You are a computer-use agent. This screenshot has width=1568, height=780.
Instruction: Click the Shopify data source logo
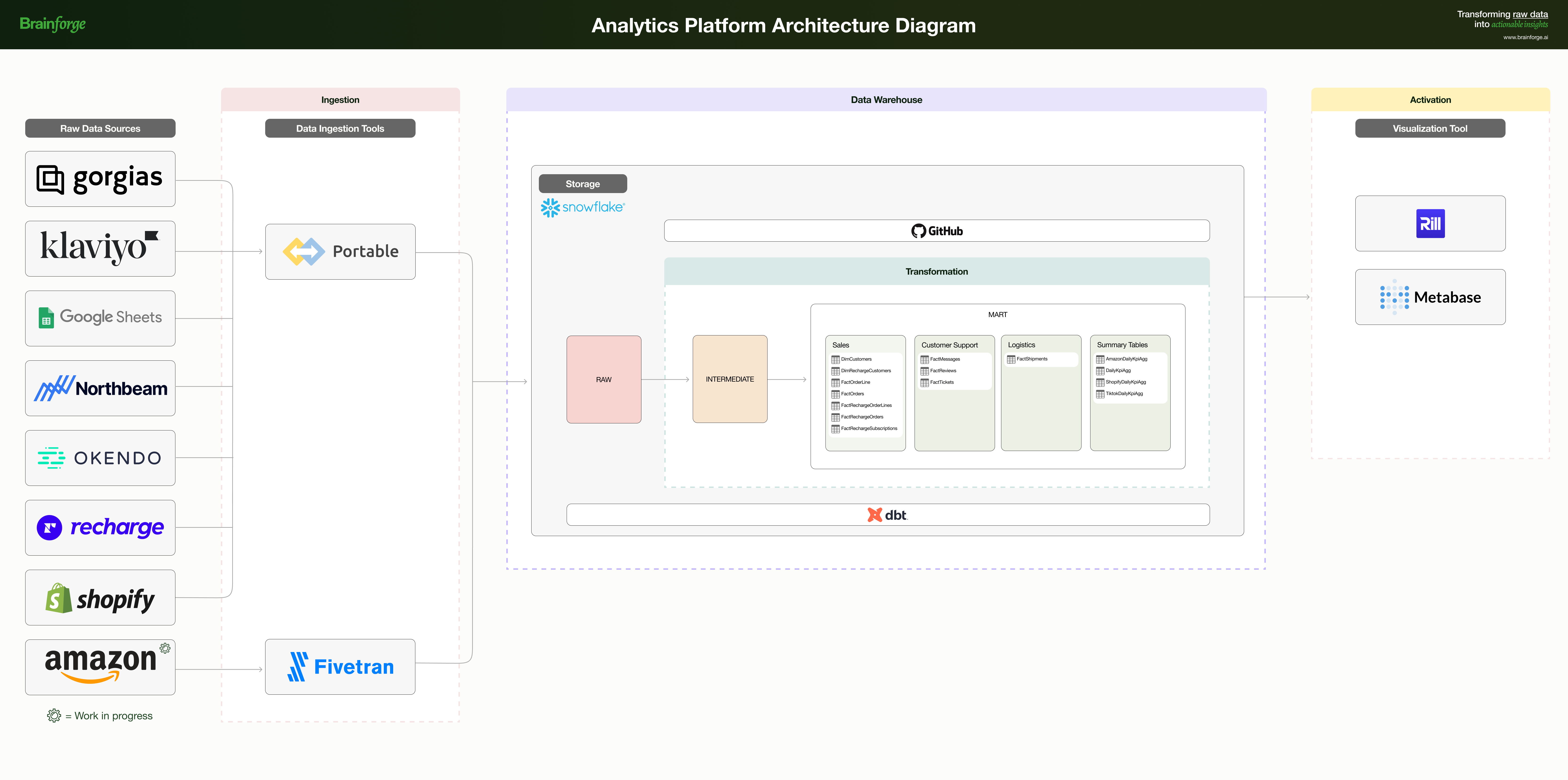100,598
